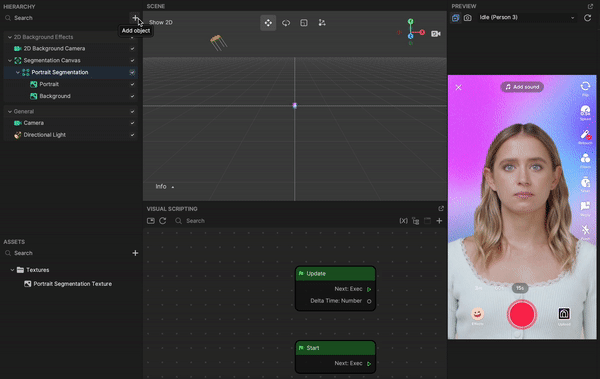Click the red record button in preview
Screen dimensions: 600x379
(x=521, y=314)
